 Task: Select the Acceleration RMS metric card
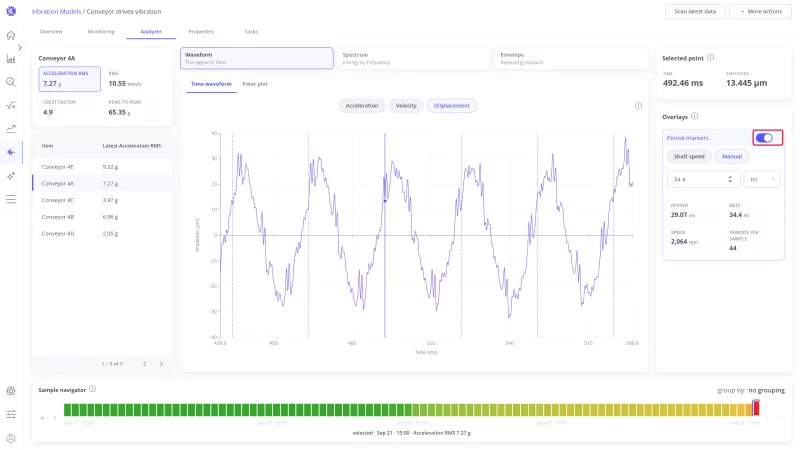[x=69, y=79]
